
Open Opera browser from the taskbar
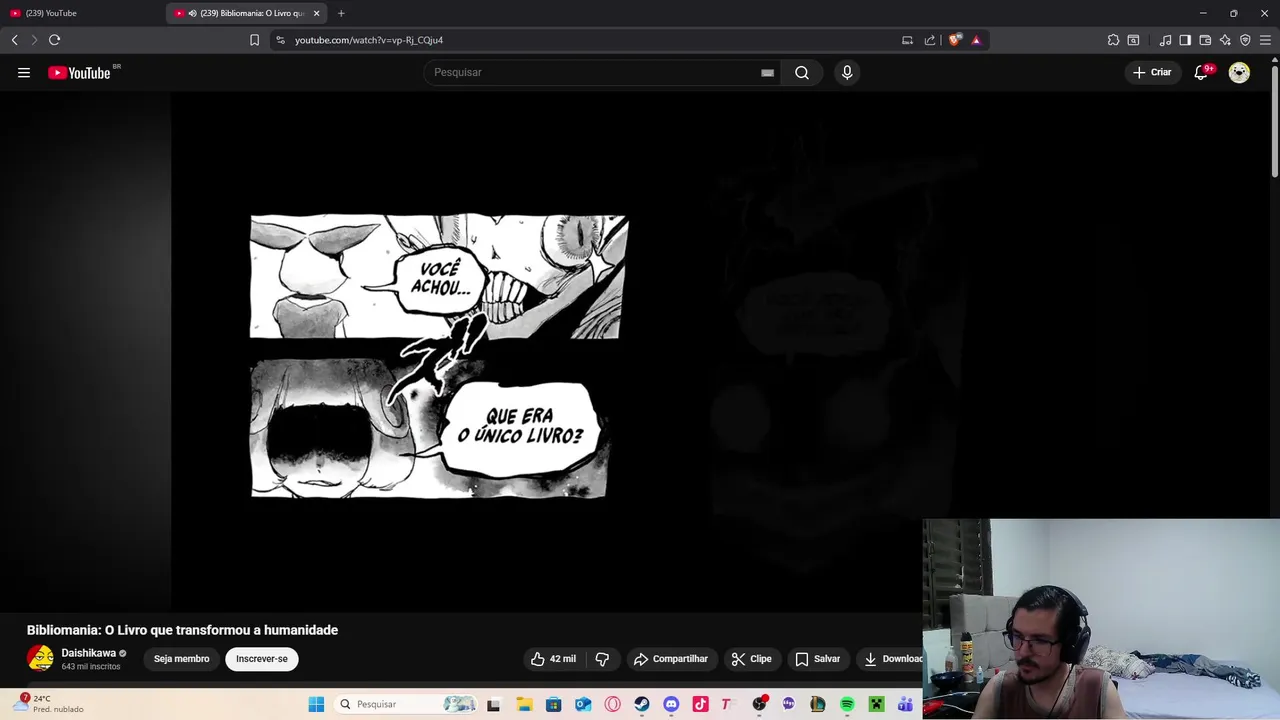(x=612, y=704)
